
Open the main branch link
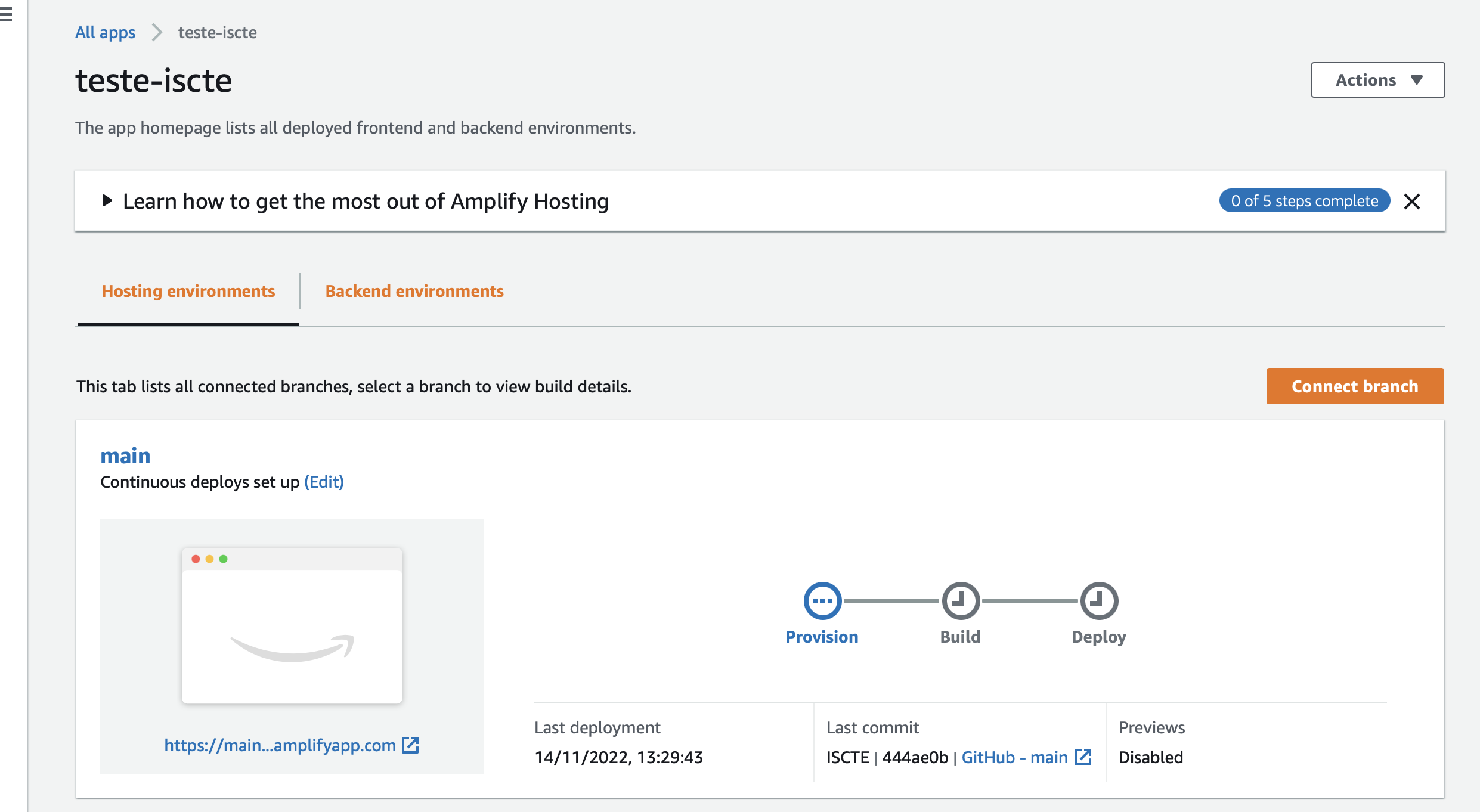(125, 455)
